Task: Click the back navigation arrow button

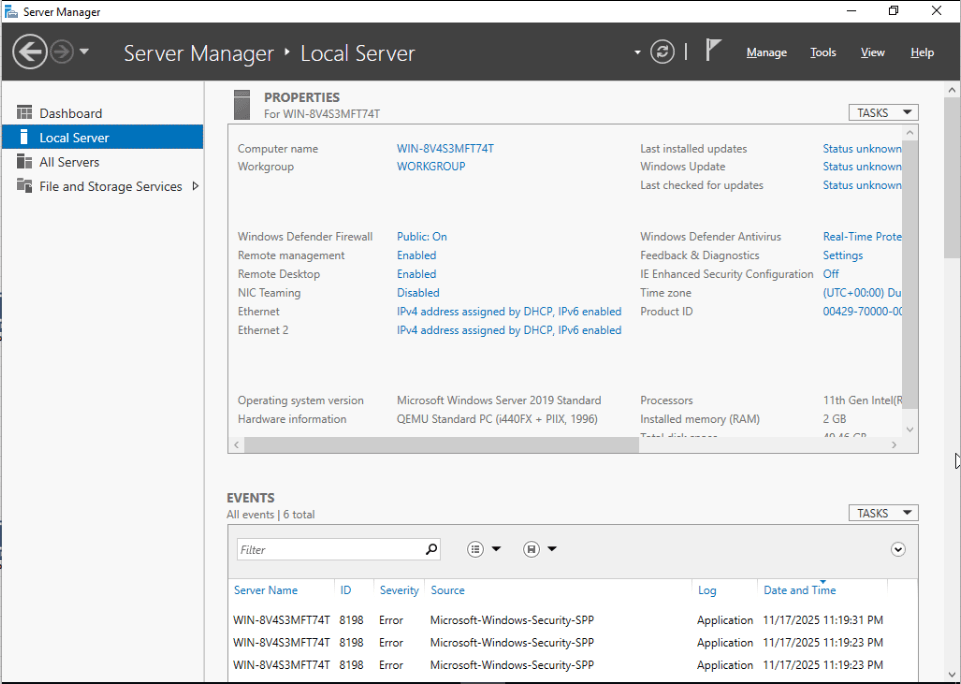Action: click(x=30, y=52)
